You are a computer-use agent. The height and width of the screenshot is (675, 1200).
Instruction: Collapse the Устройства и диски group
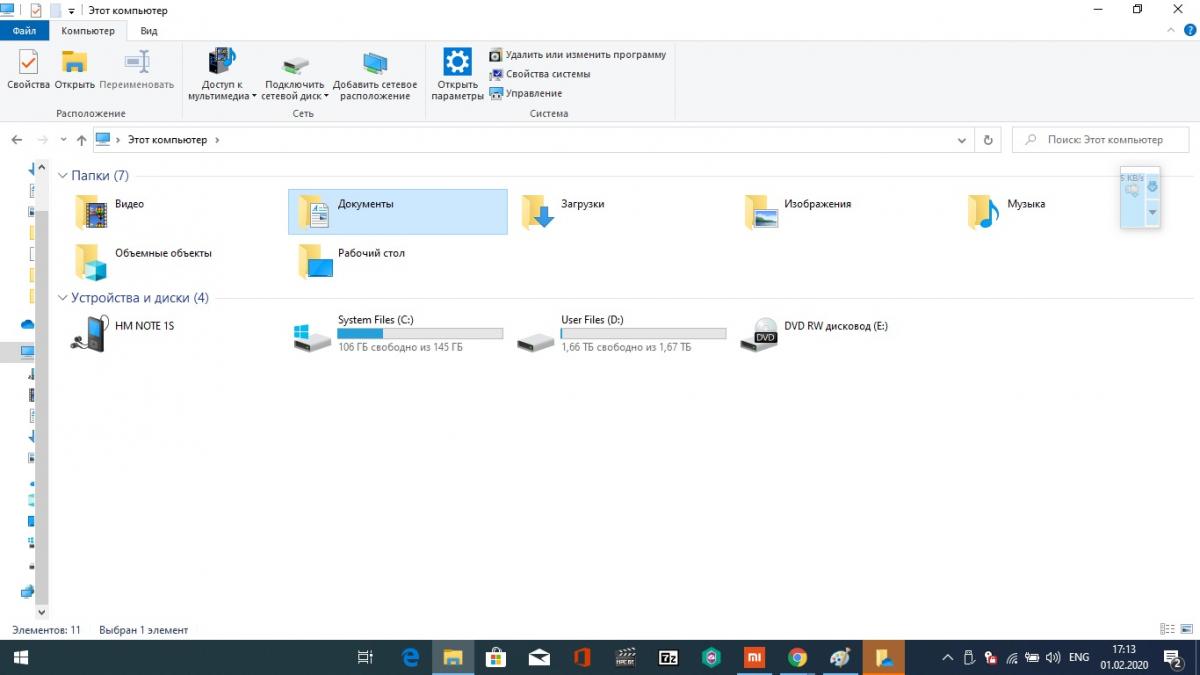pos(63,298)
